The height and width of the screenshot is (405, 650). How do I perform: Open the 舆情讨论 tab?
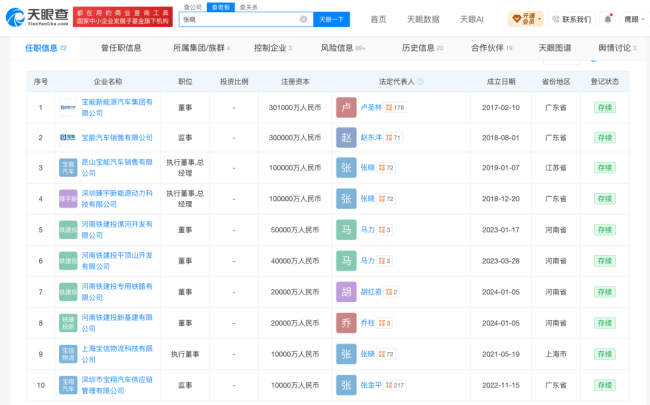pyautogui.click(x=617, y=48)
